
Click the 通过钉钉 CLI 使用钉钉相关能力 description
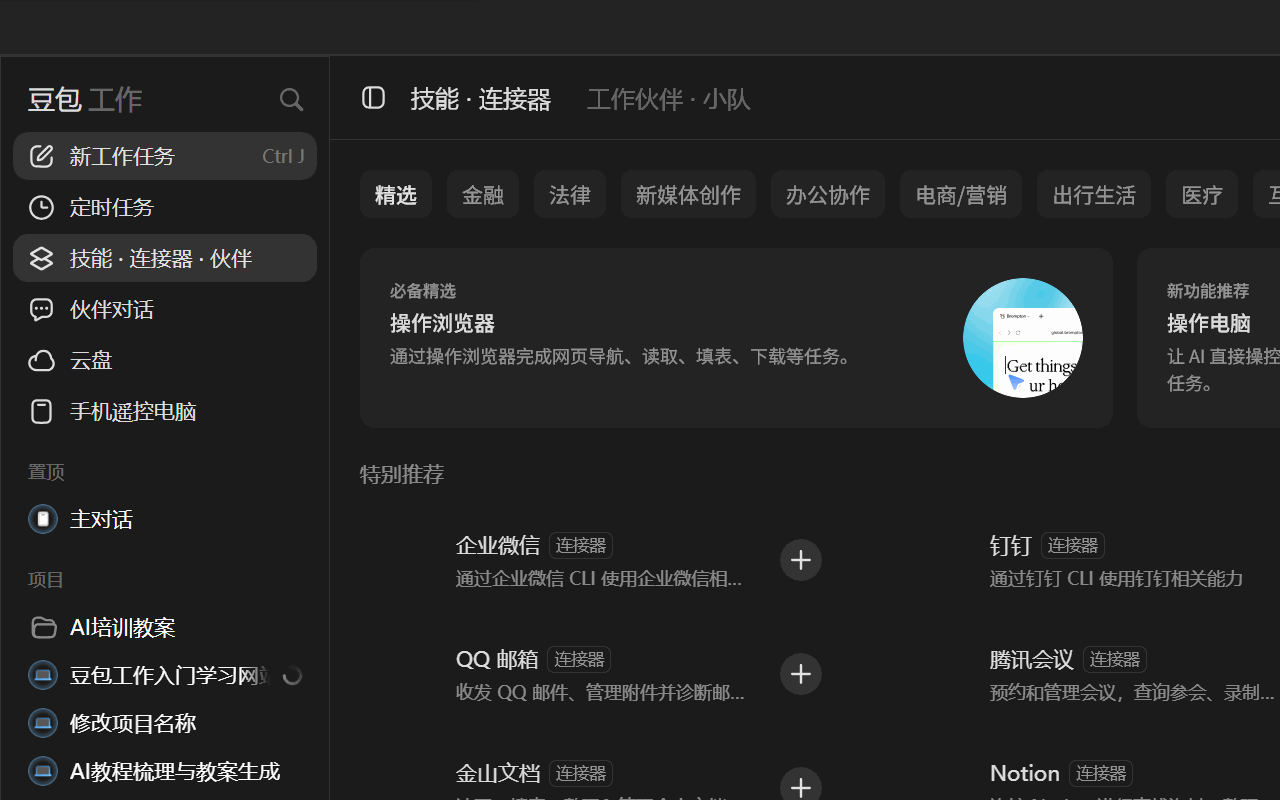(x=1116, y=579)
